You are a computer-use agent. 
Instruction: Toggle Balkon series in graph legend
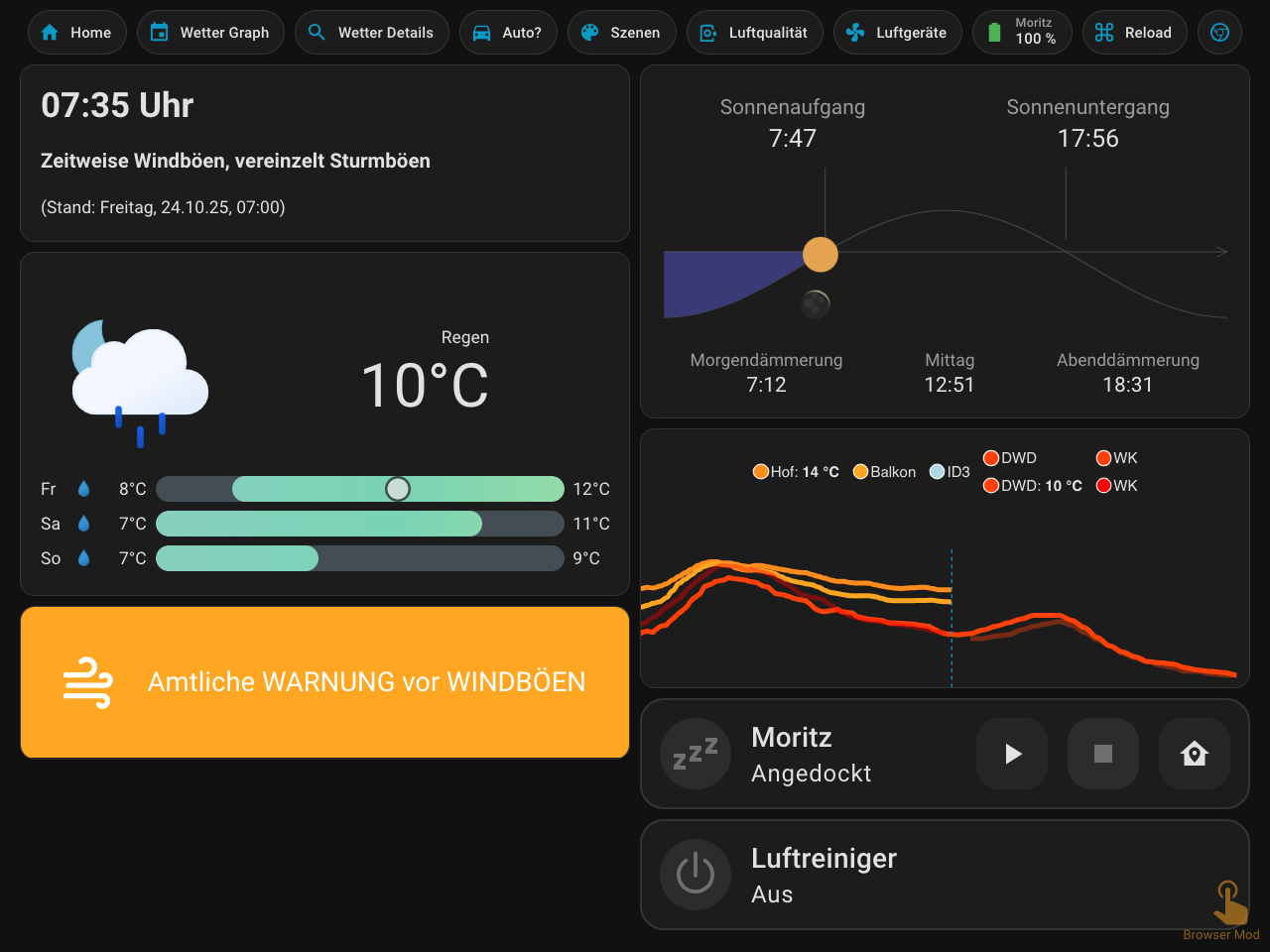pyautogui.click(x=884, y=472)
